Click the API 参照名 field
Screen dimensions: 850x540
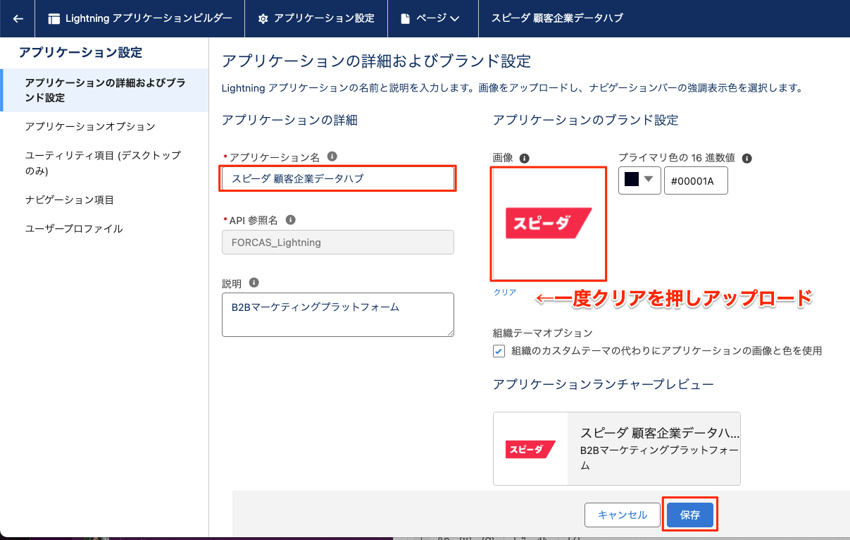338,242
